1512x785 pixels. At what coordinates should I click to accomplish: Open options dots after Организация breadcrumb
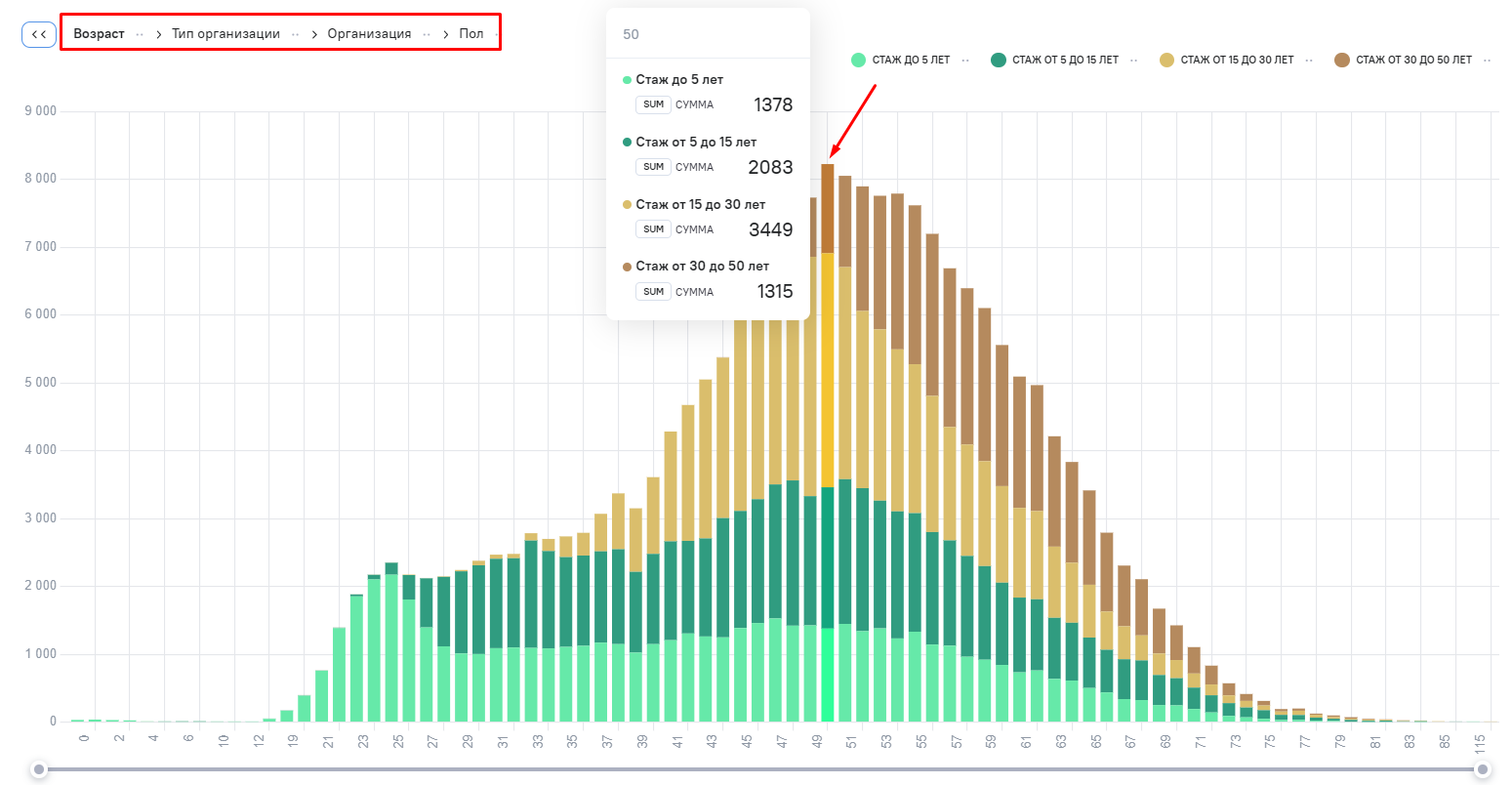pyautogui.click(x=427, y=34)
